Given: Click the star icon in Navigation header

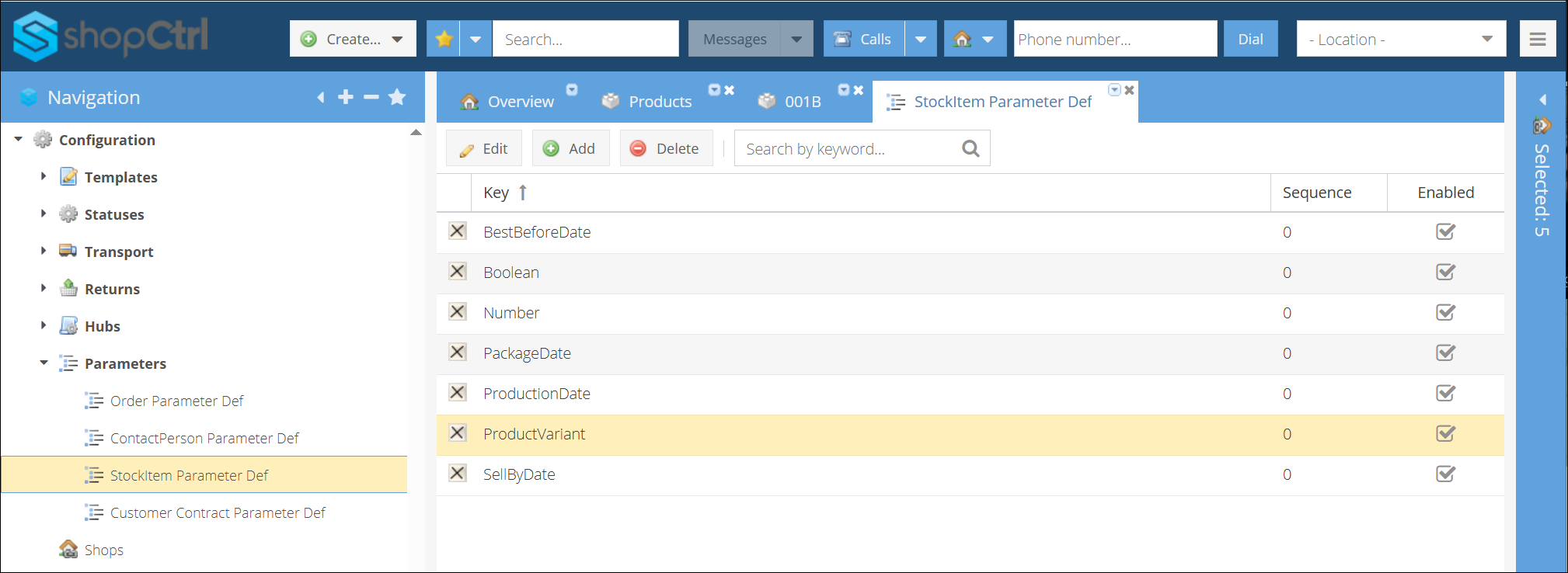Looking at the screenshot, I should 397,97.
